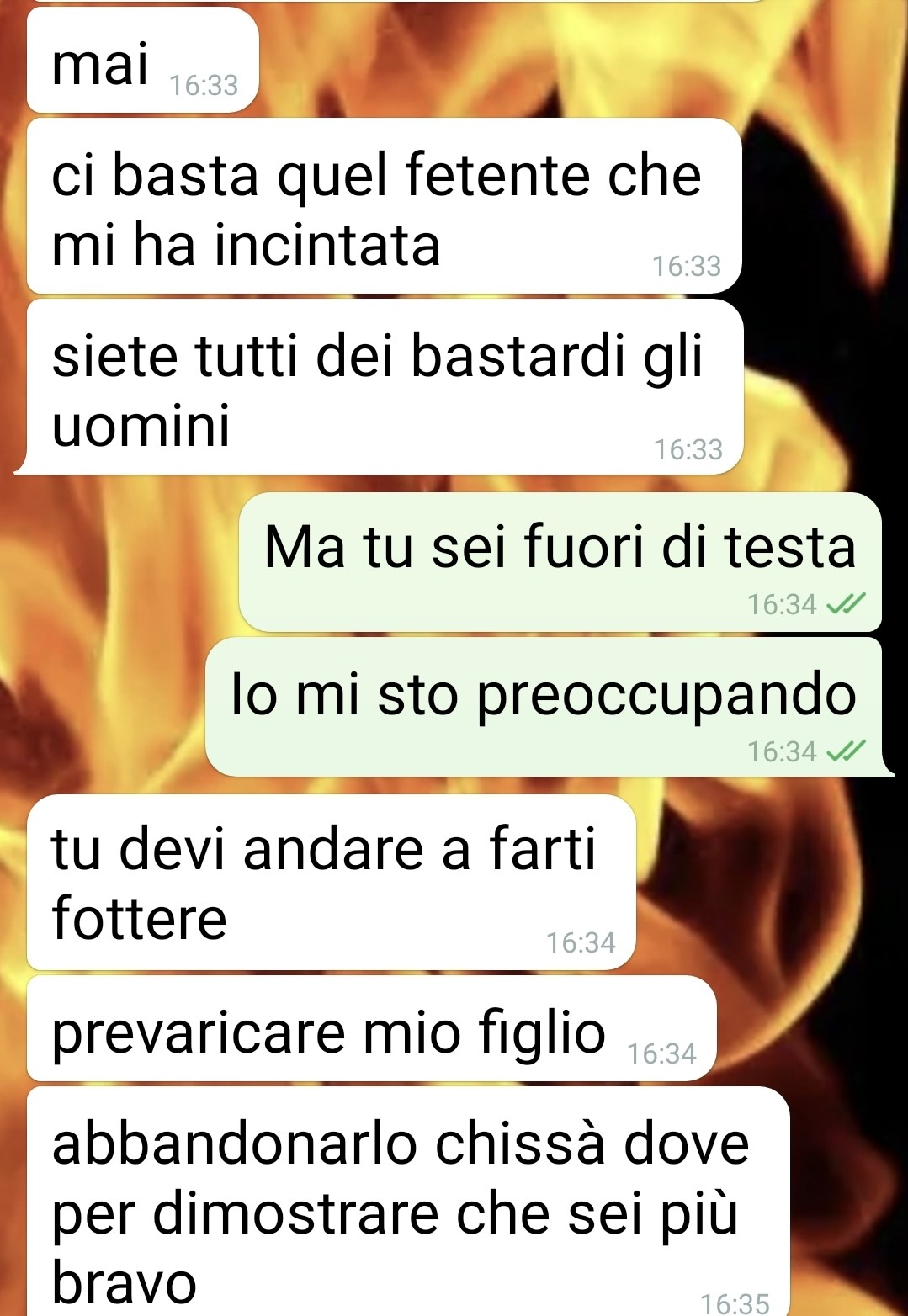Tap timestamp of the 'mi ha incintata' message
Viewport: 908px width, 1316px height.
[x=687, y=267]
